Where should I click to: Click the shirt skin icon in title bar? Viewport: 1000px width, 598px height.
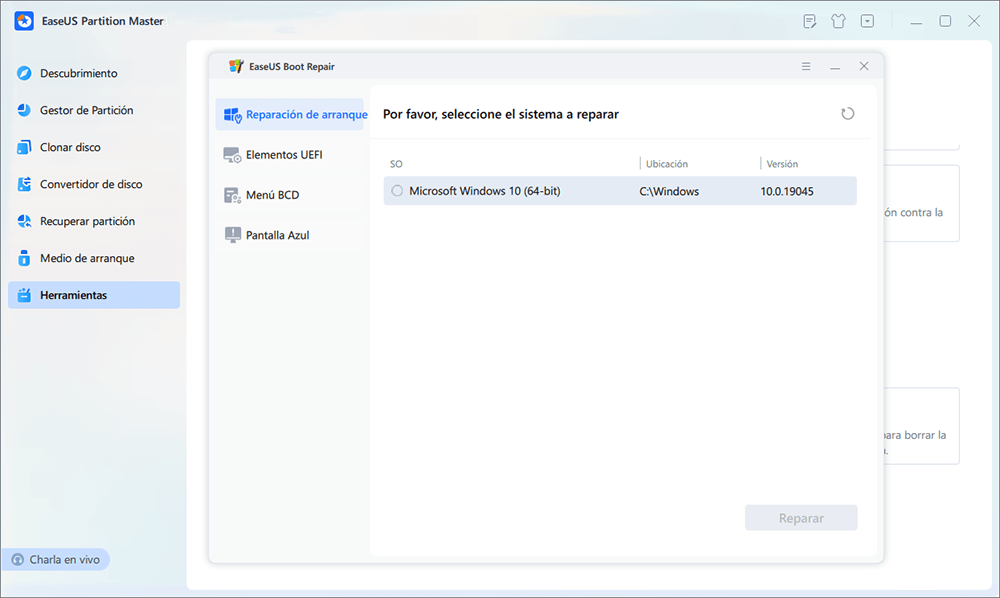click(838, 21)
